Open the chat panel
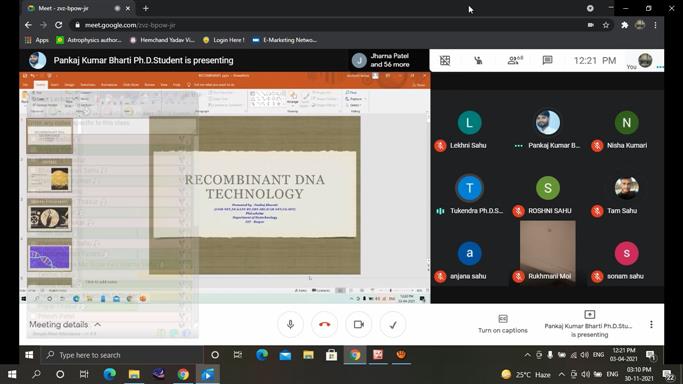This screenshot has height=384, width=683. click(x=548, y=60)
